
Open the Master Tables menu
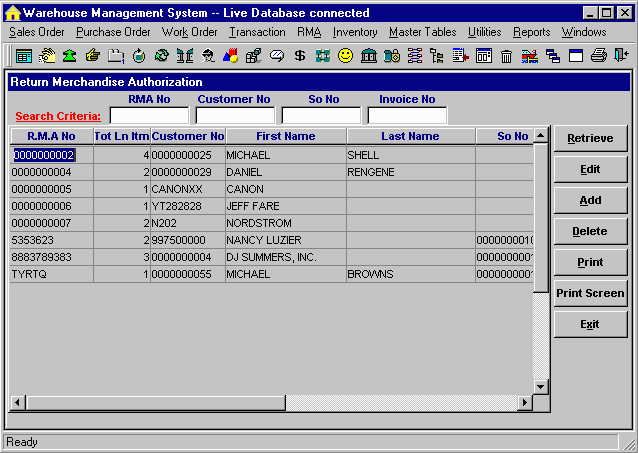[422, 32]
